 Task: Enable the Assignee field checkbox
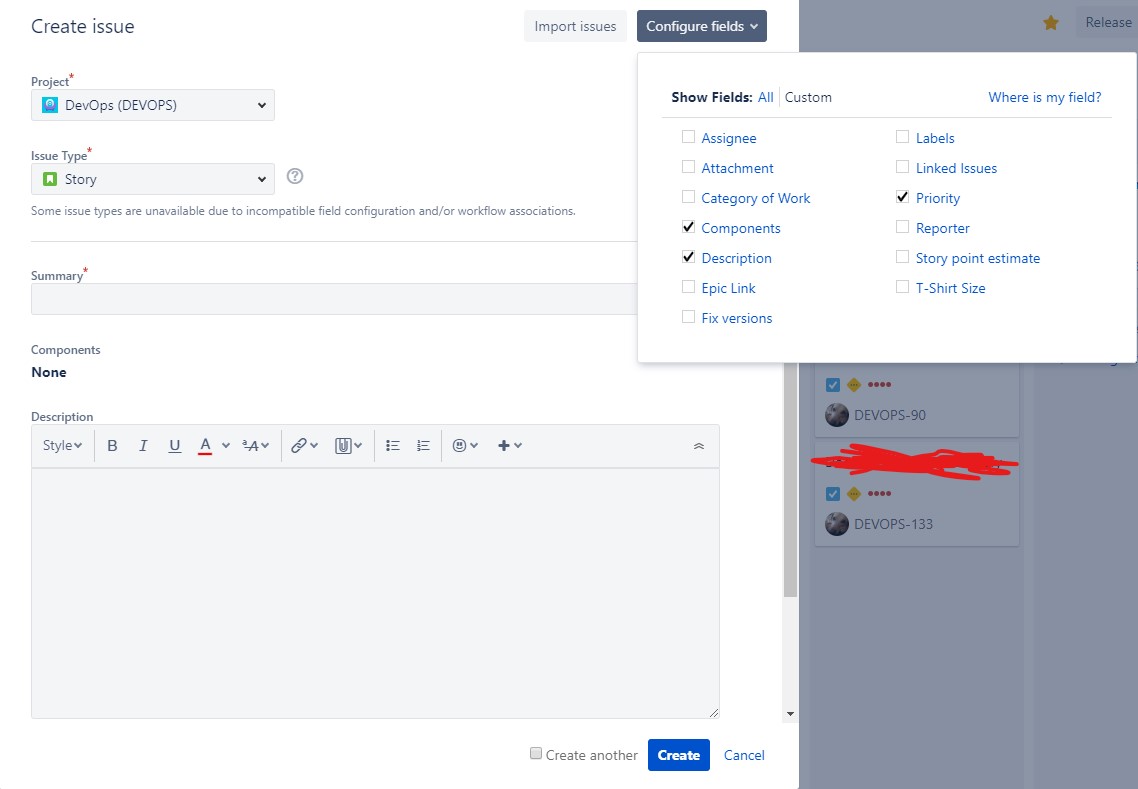coord(688,137)
